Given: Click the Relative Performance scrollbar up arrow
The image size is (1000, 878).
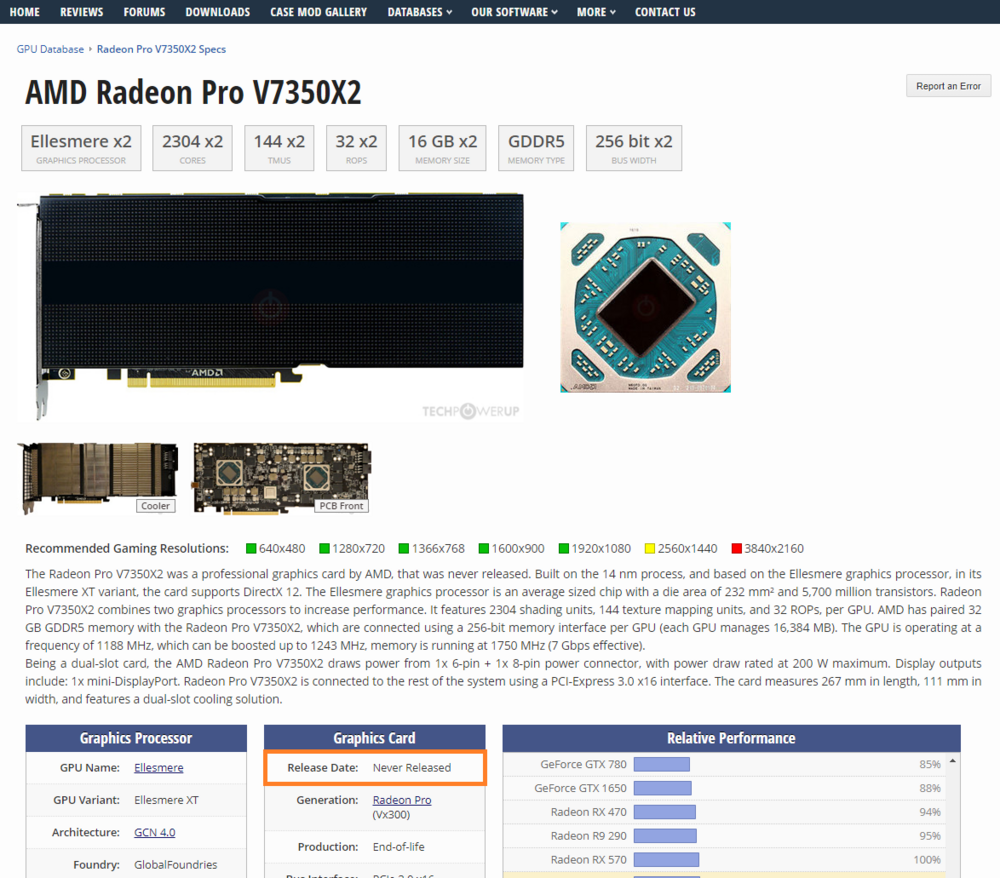Looking at the screenshot, I should (953, 761).
